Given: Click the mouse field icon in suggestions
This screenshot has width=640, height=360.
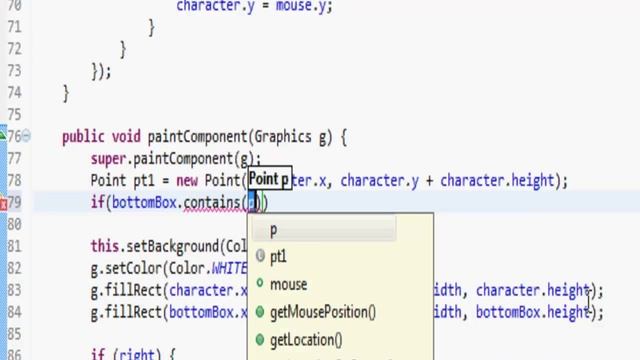Looking at the screenshot, I should (x=260, y=283).
